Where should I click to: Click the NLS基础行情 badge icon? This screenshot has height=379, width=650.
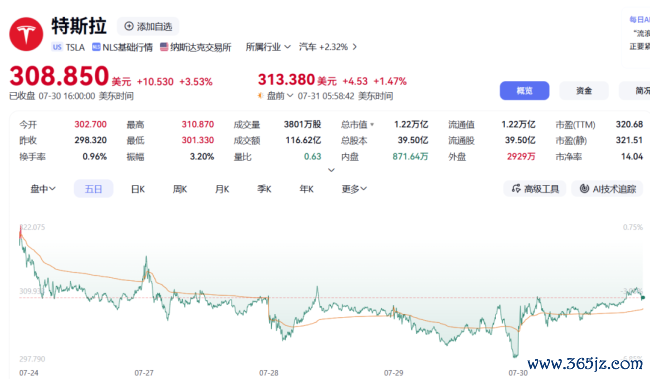tap(96, 47)
